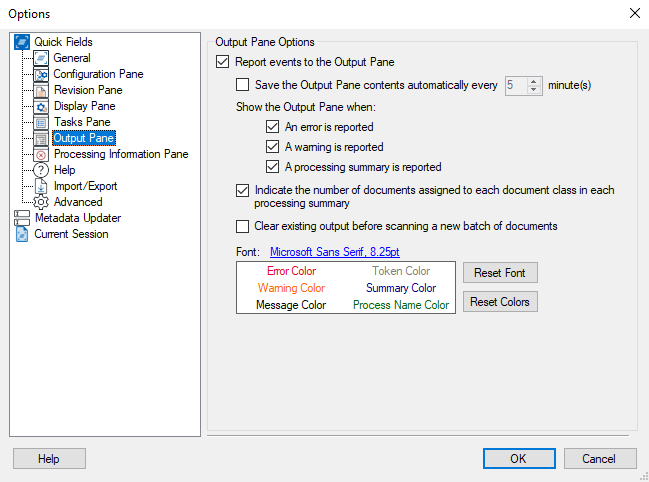Change the Message Color

[x=291, y=305]
